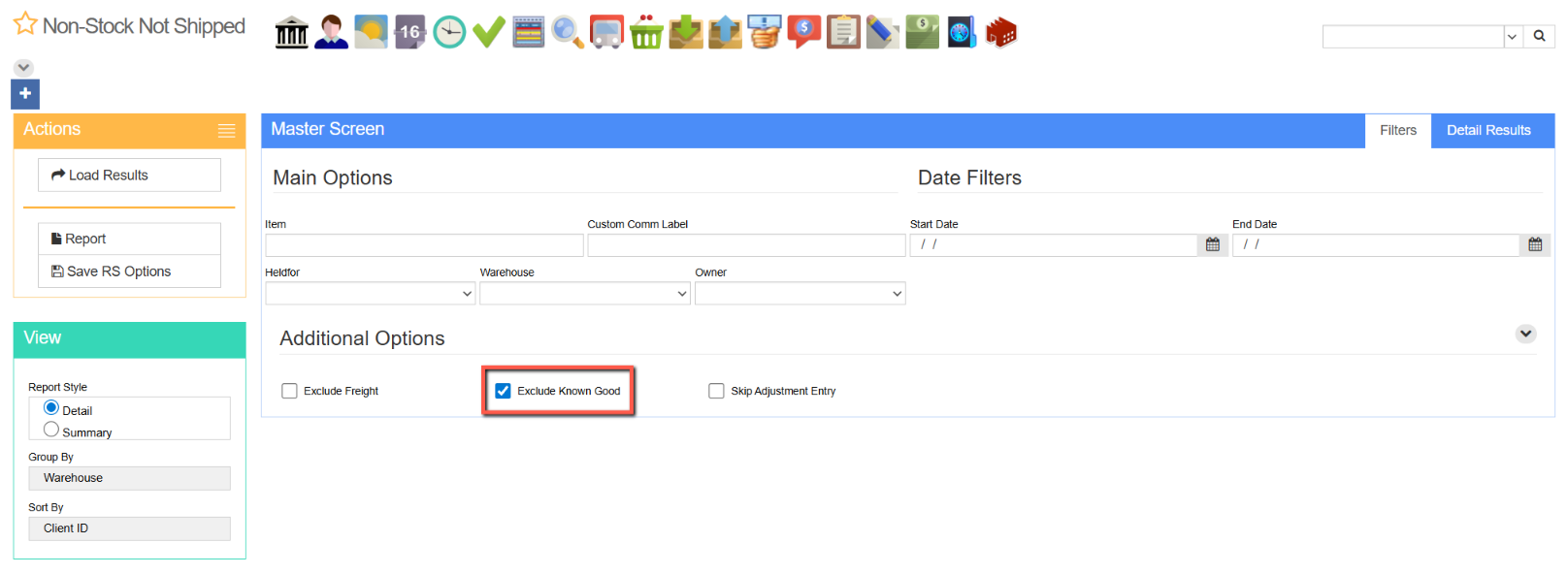Click the blue gauge dashboard icon

tap(962, 32)
